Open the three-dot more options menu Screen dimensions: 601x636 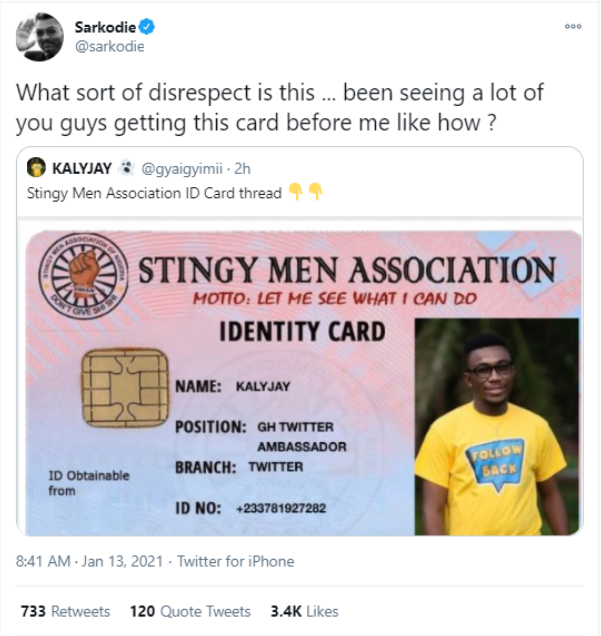point(573,27)
